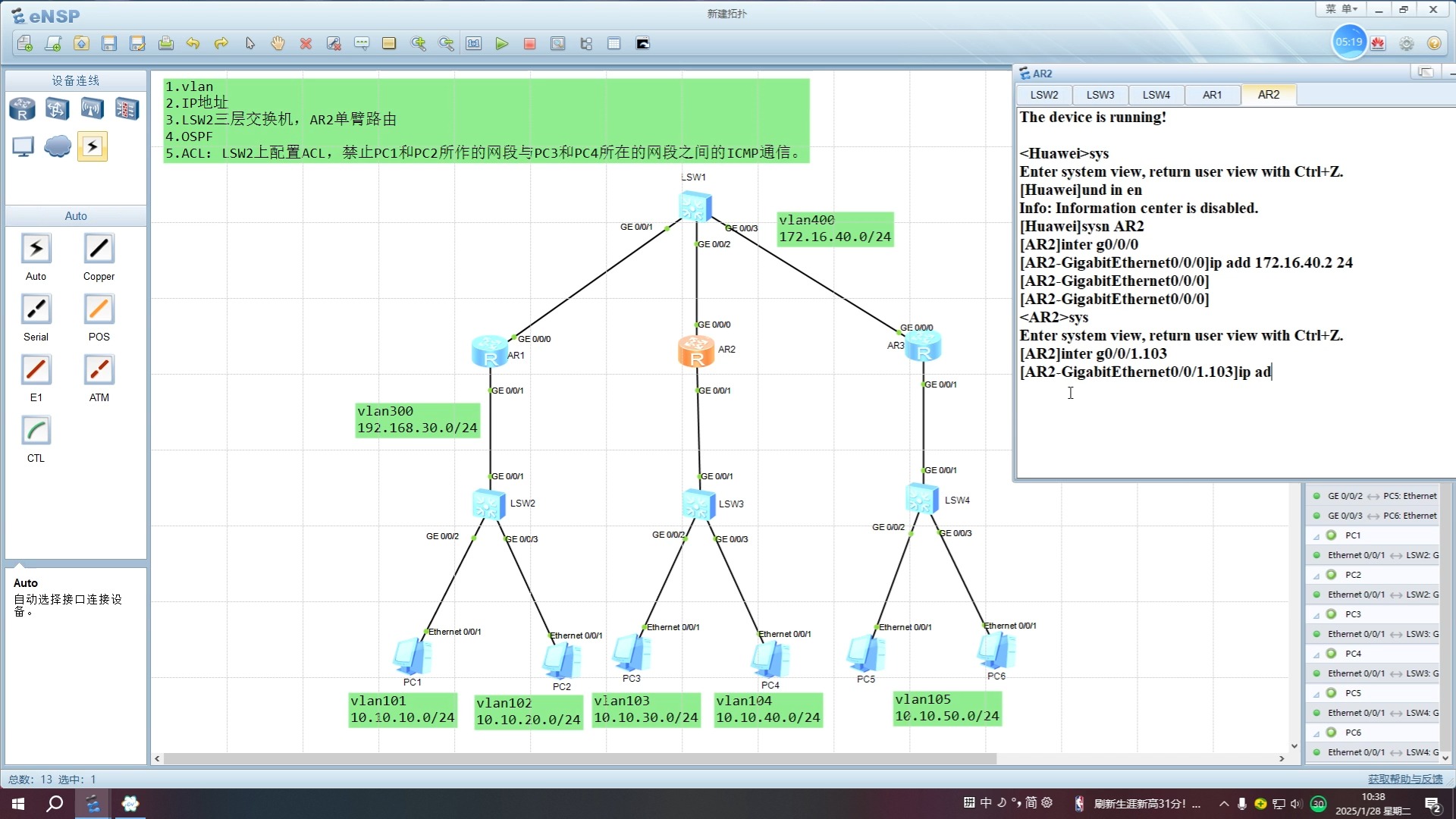Select the arrow pointer tool
This screenshot has width=1456, height=819.
pos(249,43)
